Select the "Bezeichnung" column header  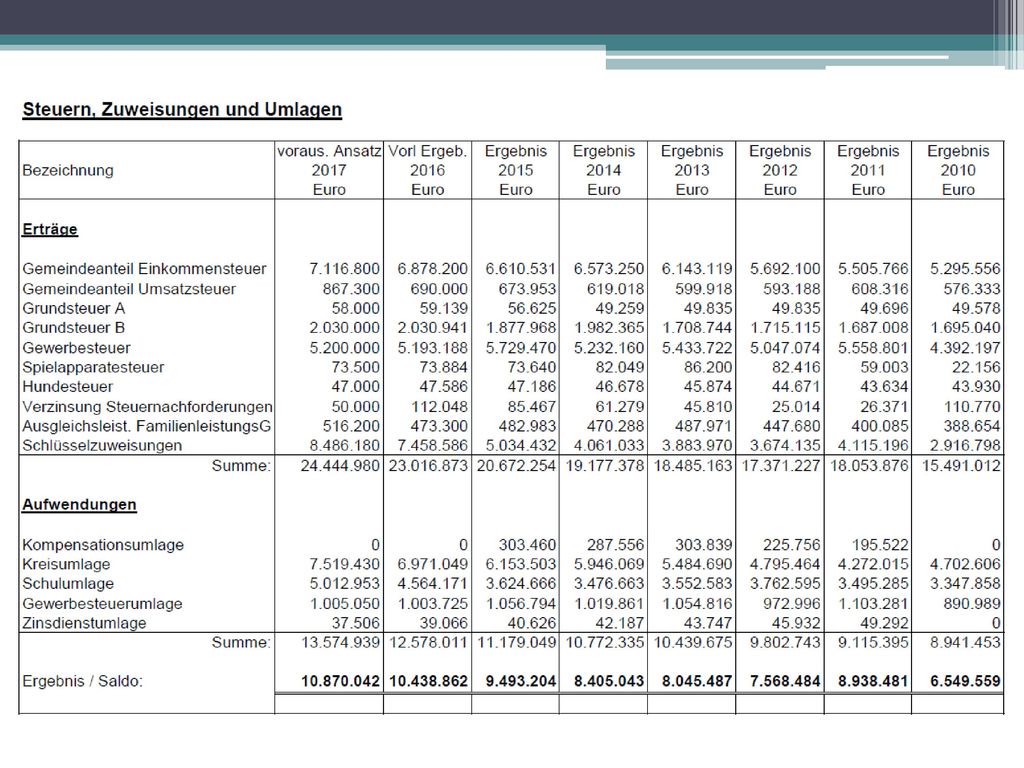[68, 170]
